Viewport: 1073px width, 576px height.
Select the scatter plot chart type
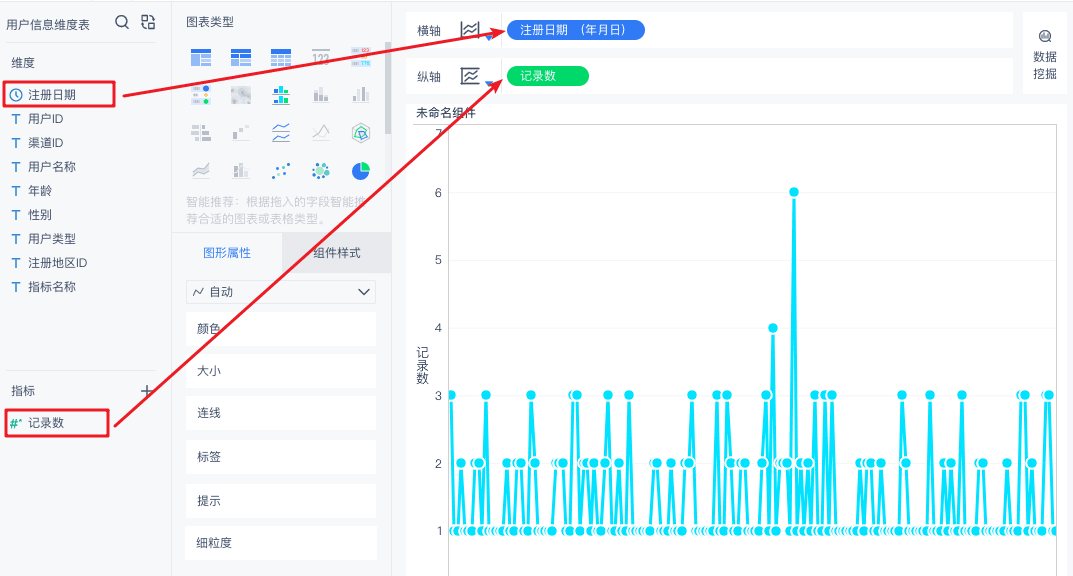281,170
